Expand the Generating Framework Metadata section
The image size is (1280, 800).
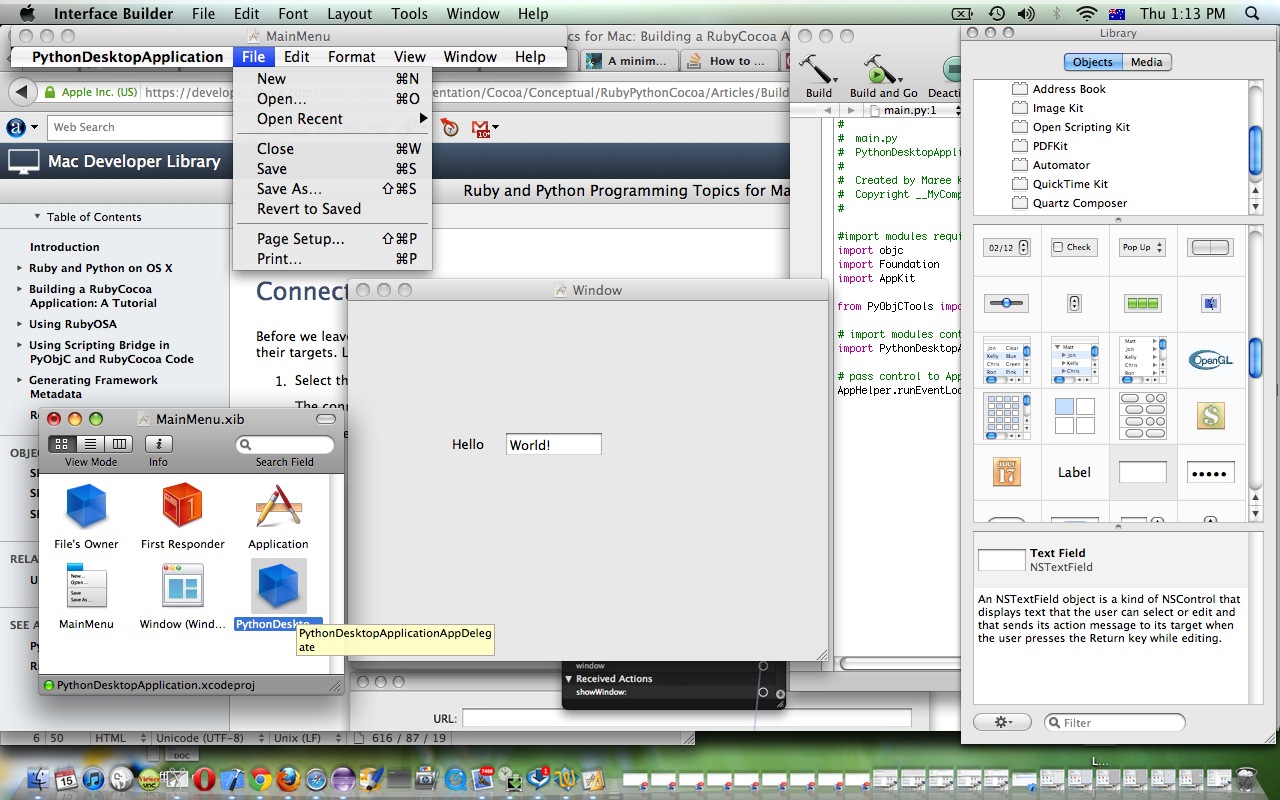coord(19,380)
